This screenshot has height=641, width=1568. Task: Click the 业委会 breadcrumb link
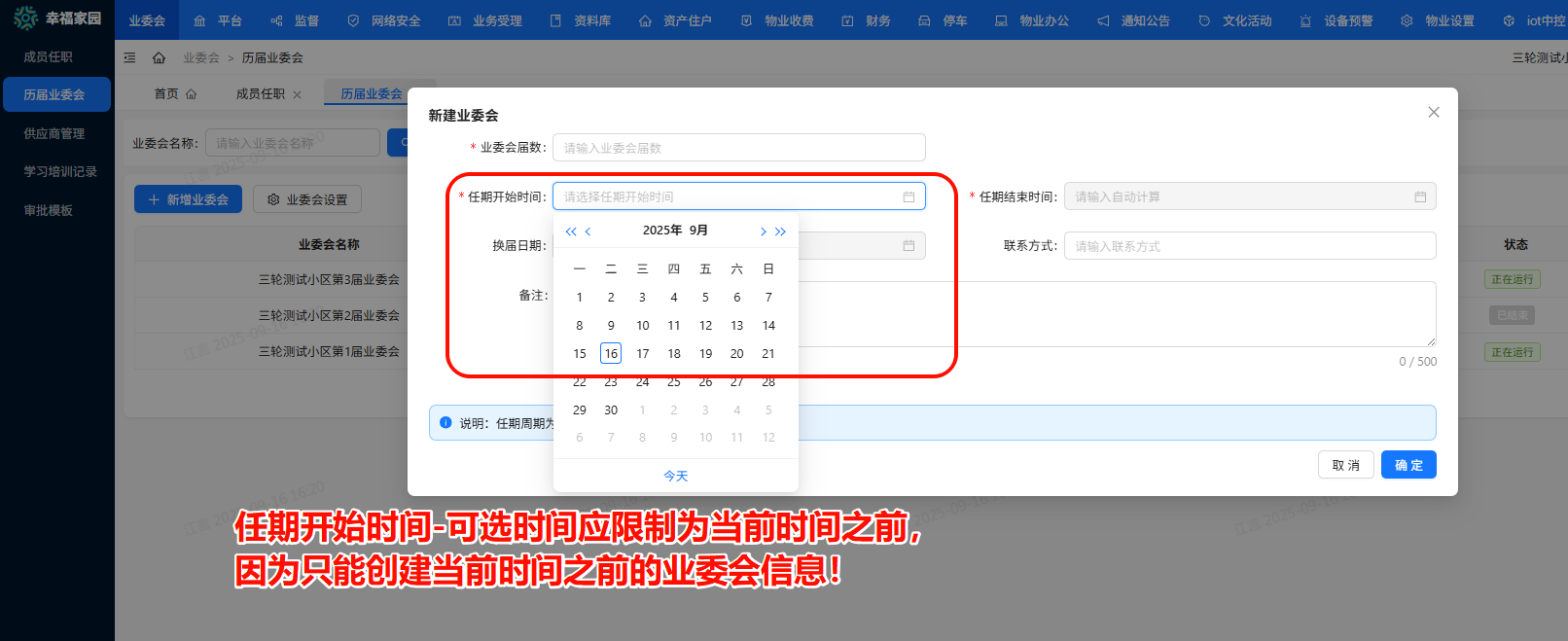pos(201,57)
